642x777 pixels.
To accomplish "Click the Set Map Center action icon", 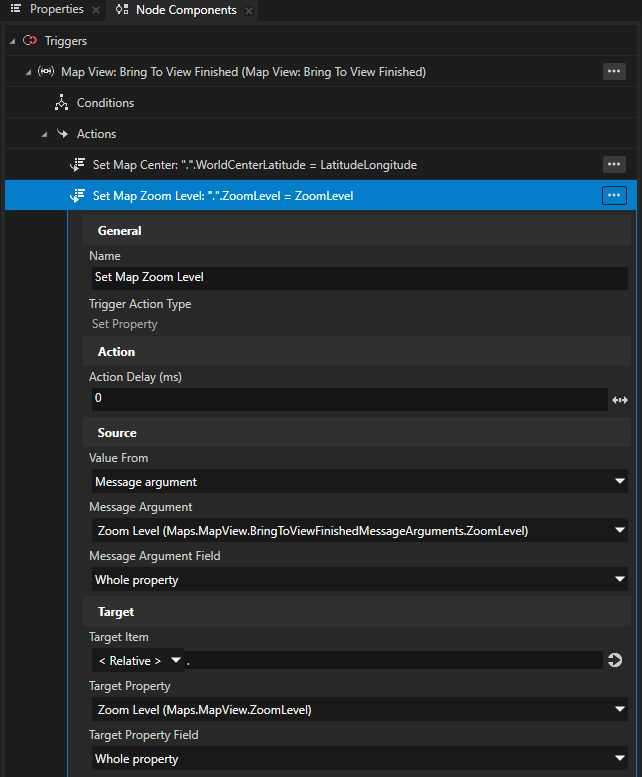I will click(x=76, y=165).
